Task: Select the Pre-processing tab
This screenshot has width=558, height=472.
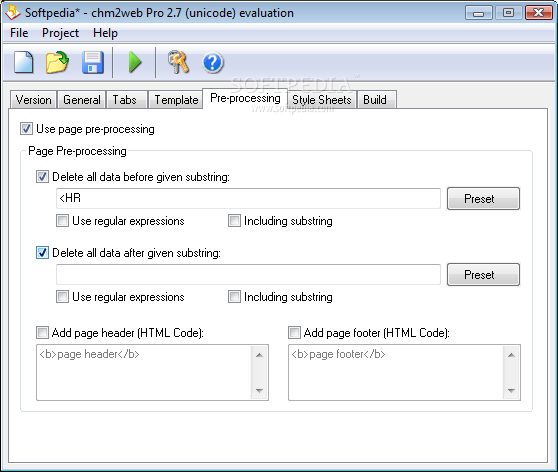Action: point(245,98)
